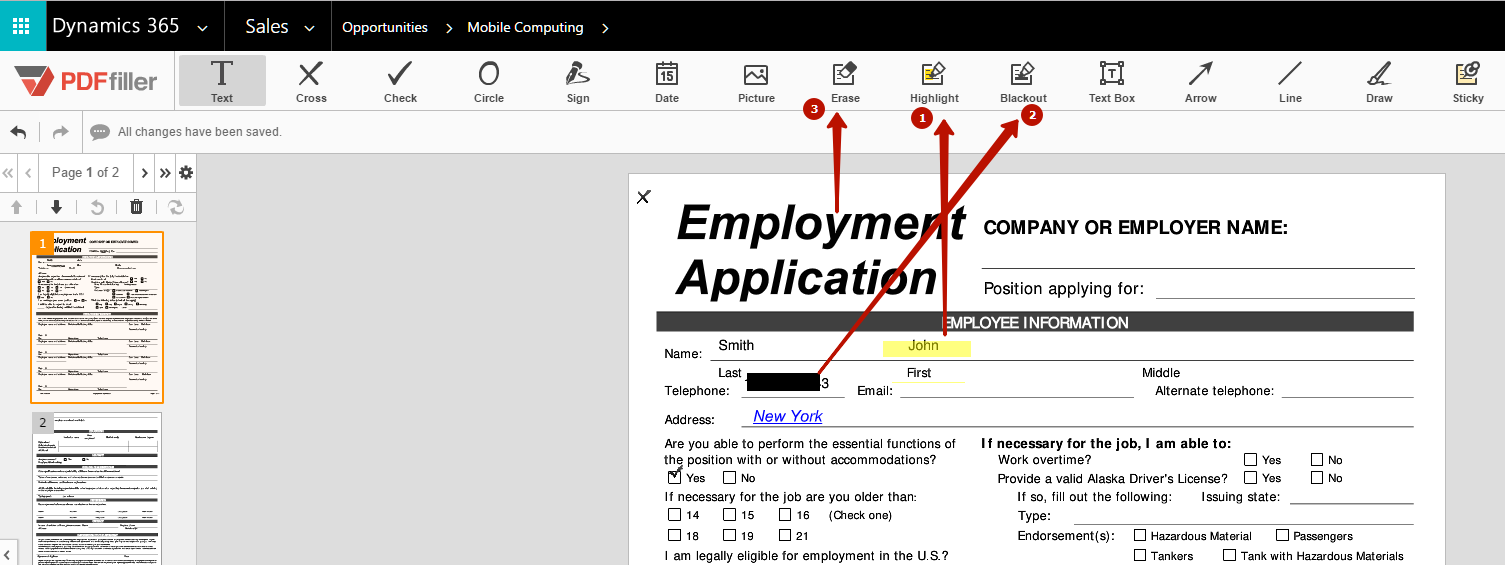Click the Undo arrow
1505x565 pixels.
tap(18, 132)
